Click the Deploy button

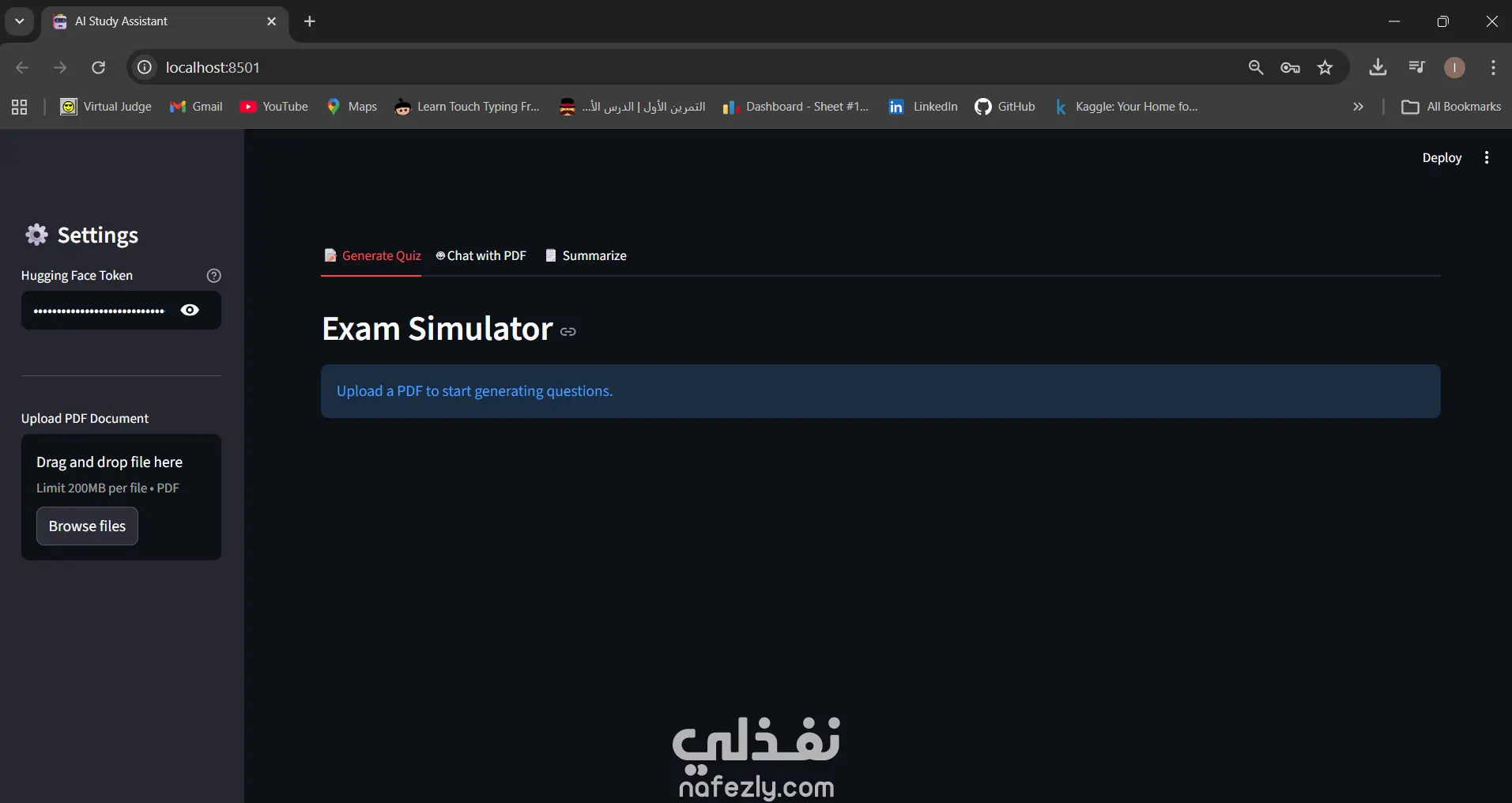pyautogui.click(x=1442, y=157)
